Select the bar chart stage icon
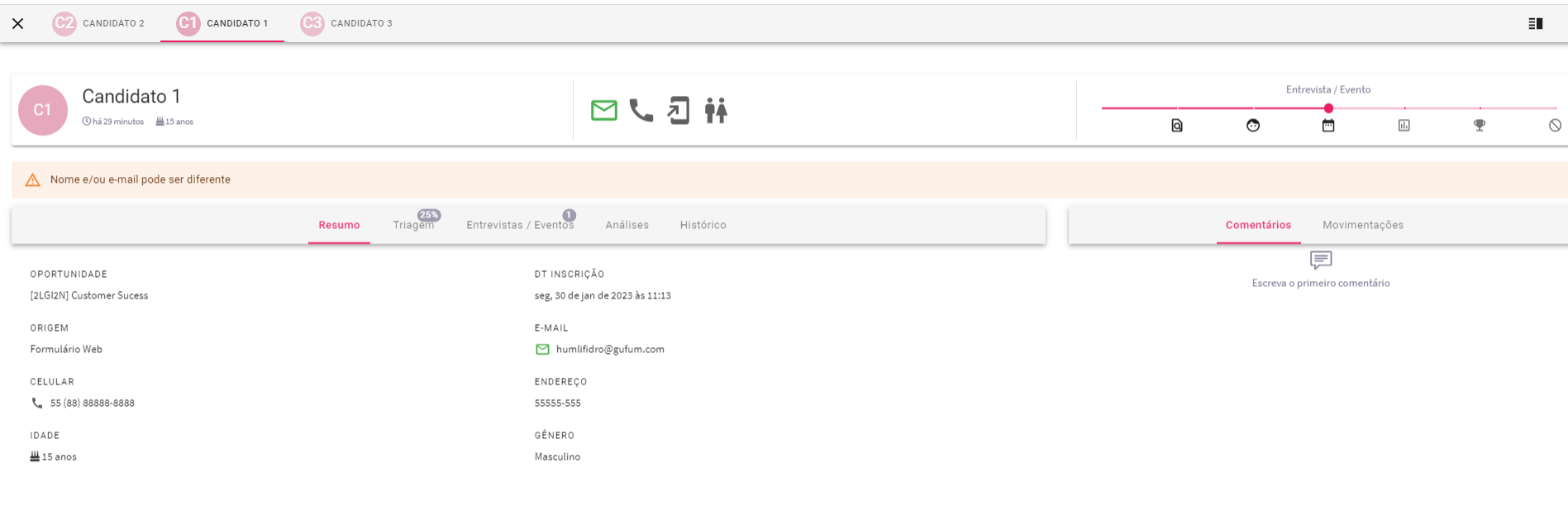1568x530 pixels. [1404, 126]
